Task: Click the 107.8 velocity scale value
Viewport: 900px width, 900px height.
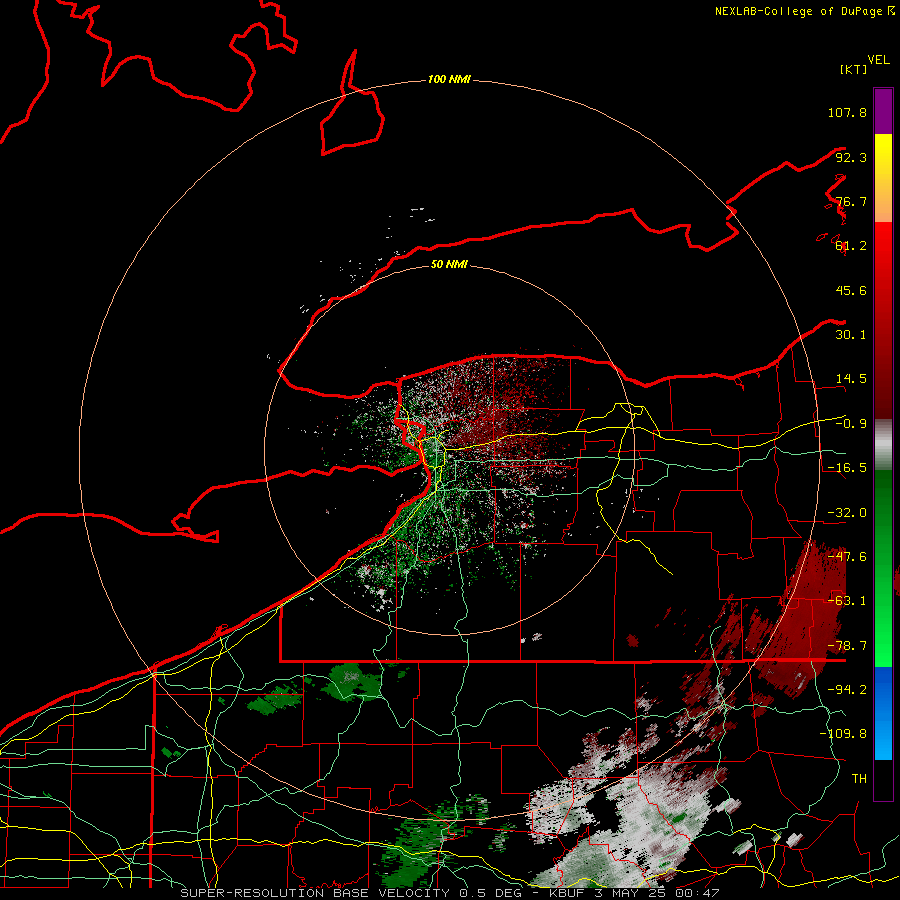Action: pos(847,112)
